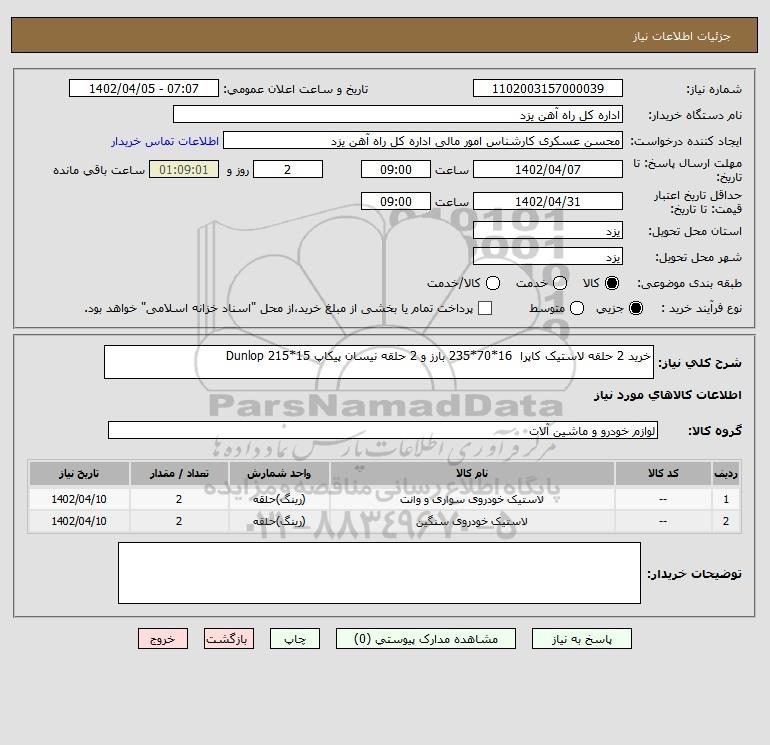Open مشاهده مدارک پیوستی (0) button
This screenshot has width=770, height=745.
tap(426, 638)
